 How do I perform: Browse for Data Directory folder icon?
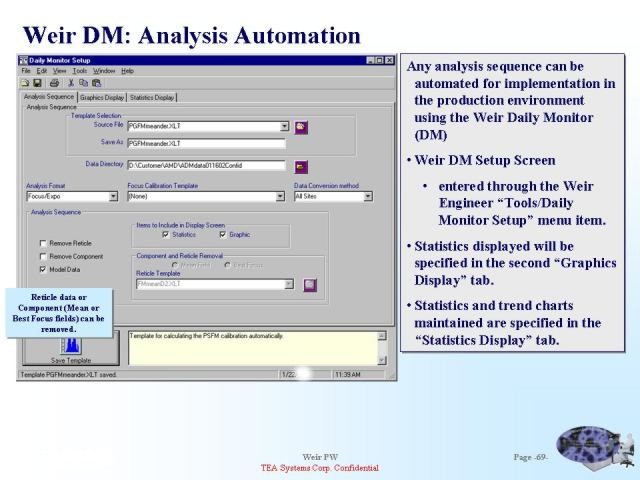(x=301, y=166)
